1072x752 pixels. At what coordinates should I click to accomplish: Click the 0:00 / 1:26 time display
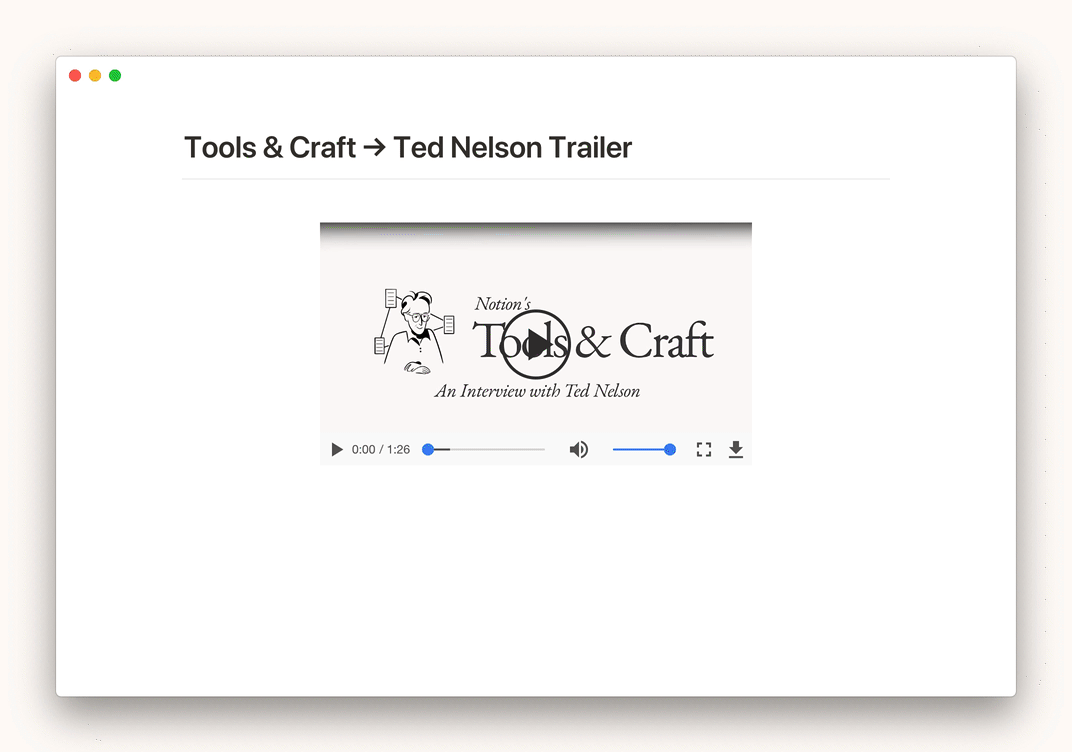click(x=381, y=450)
